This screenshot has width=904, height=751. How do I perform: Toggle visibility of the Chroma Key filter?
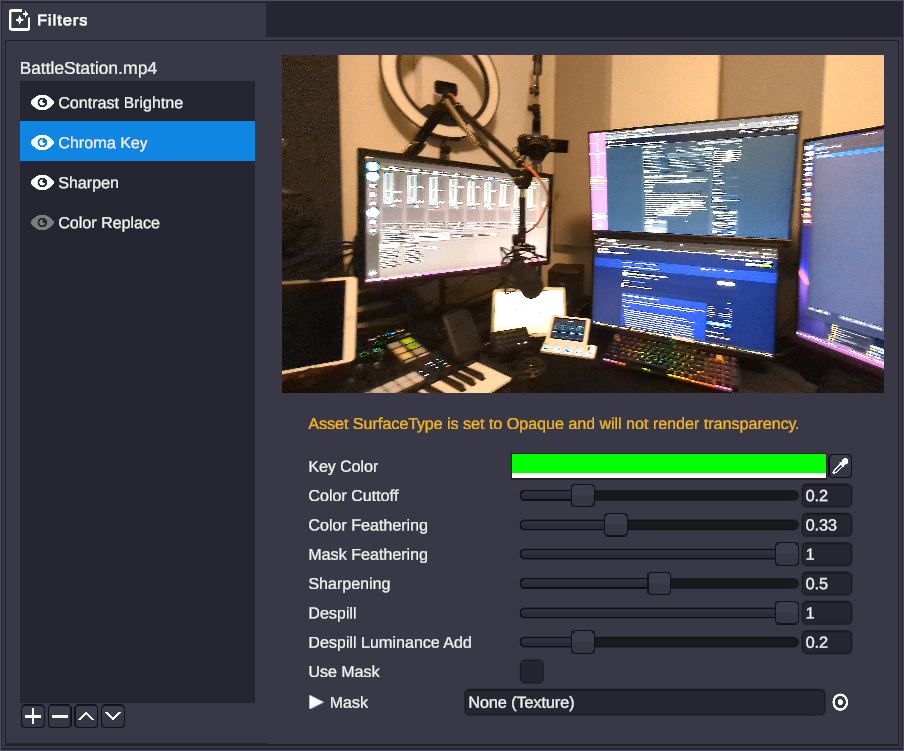[x=42, y=143]
